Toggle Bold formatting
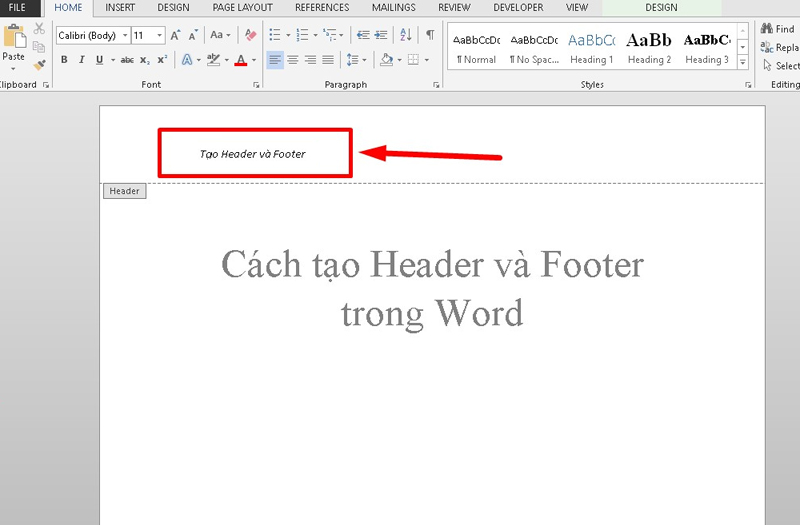The image size is (800, 525). 64,60
